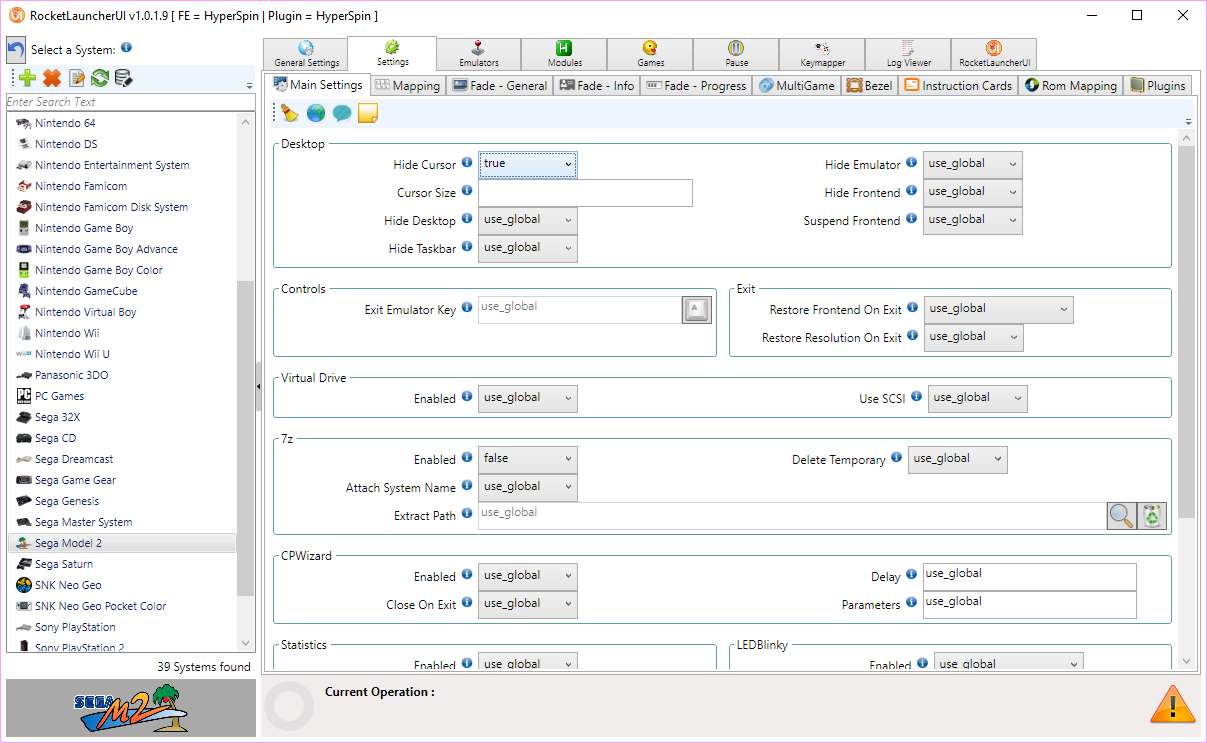Click the orange X delete system icon
Image resolution: width=1207 pixels, height=743 pixels.
52,78
